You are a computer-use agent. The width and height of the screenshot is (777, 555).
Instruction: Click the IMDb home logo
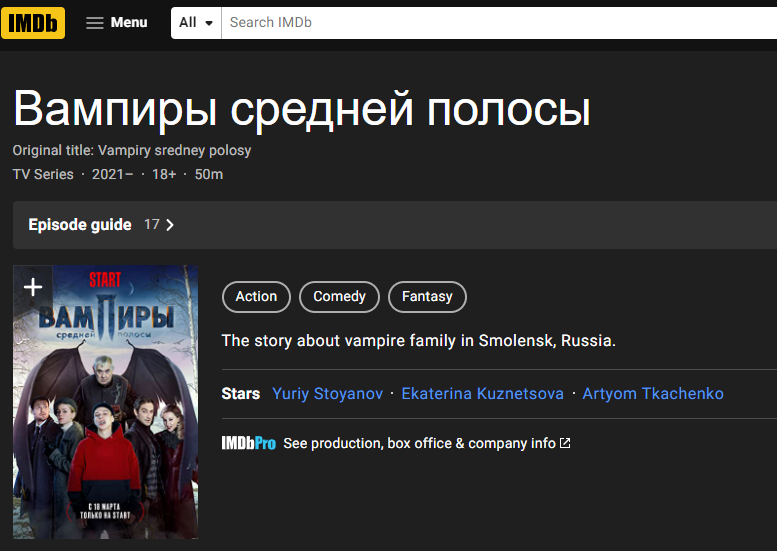click(33, 22)
